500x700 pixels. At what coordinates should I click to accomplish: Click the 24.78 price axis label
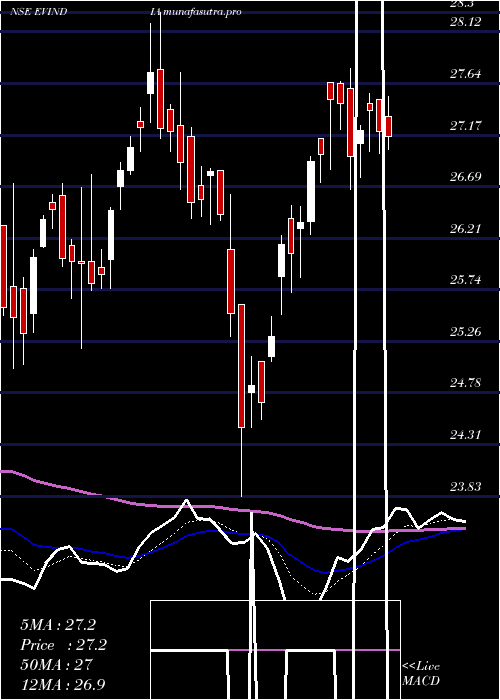466,383
